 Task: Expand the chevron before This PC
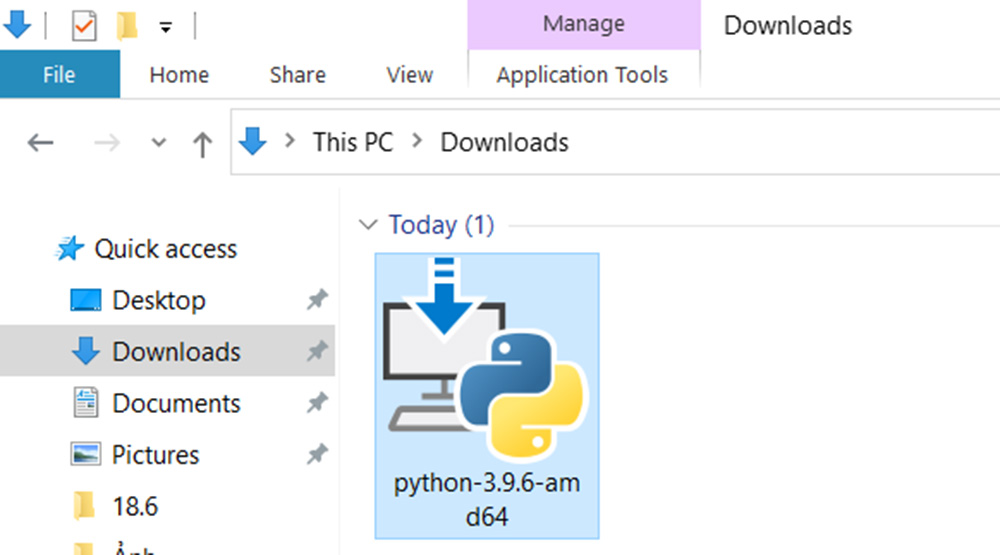pyautogui.click(x=290, y=140)
